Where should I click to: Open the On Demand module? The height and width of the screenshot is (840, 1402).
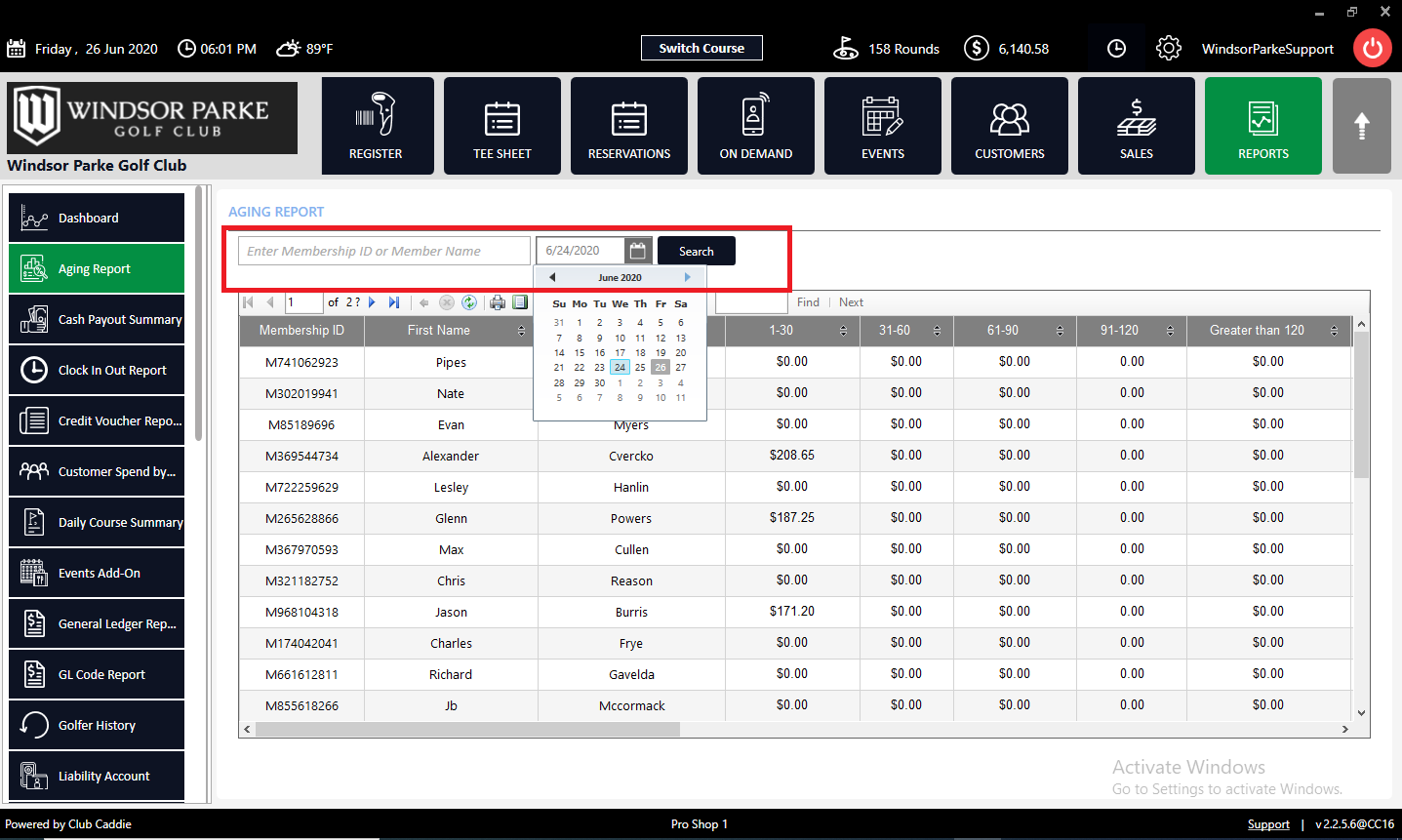tap(756, 126)
